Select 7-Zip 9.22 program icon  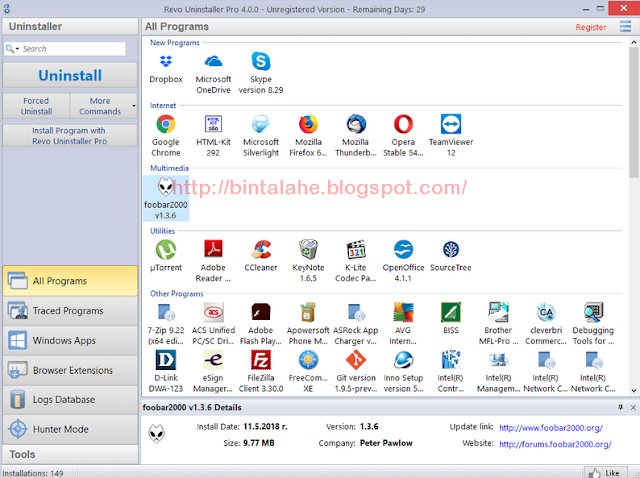[x=166, y=313]
